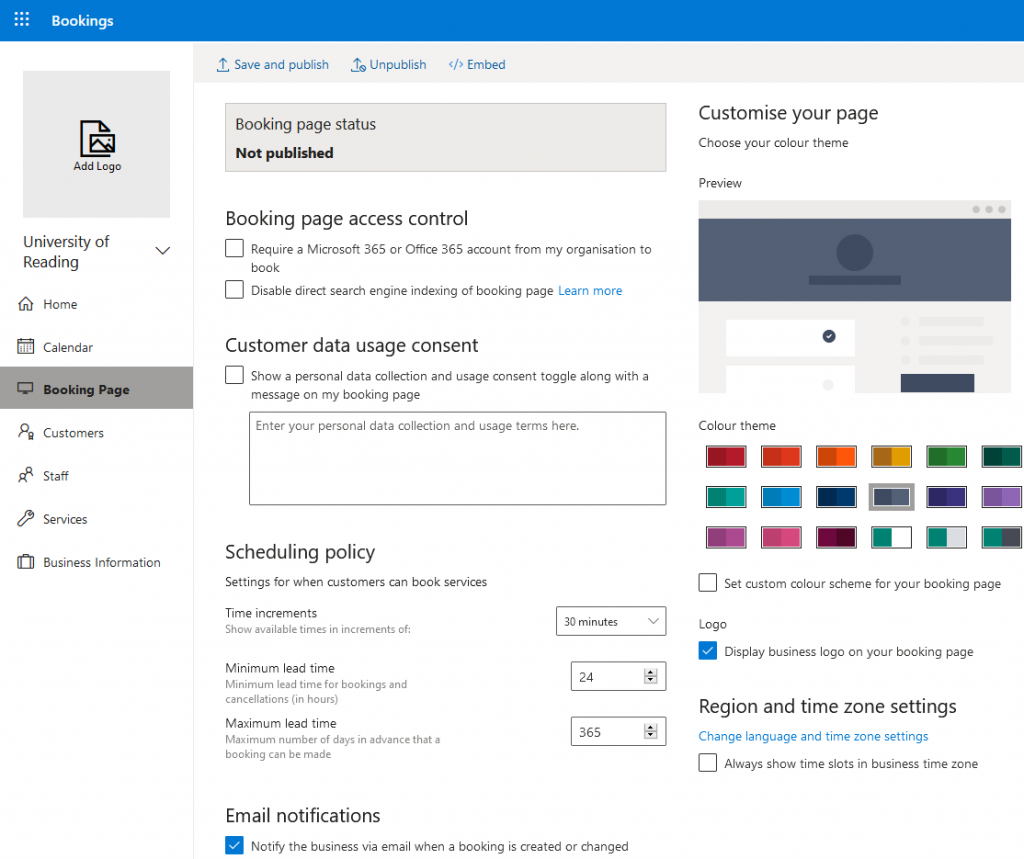Click the Home house icon in sidebar

pos(25,304)
